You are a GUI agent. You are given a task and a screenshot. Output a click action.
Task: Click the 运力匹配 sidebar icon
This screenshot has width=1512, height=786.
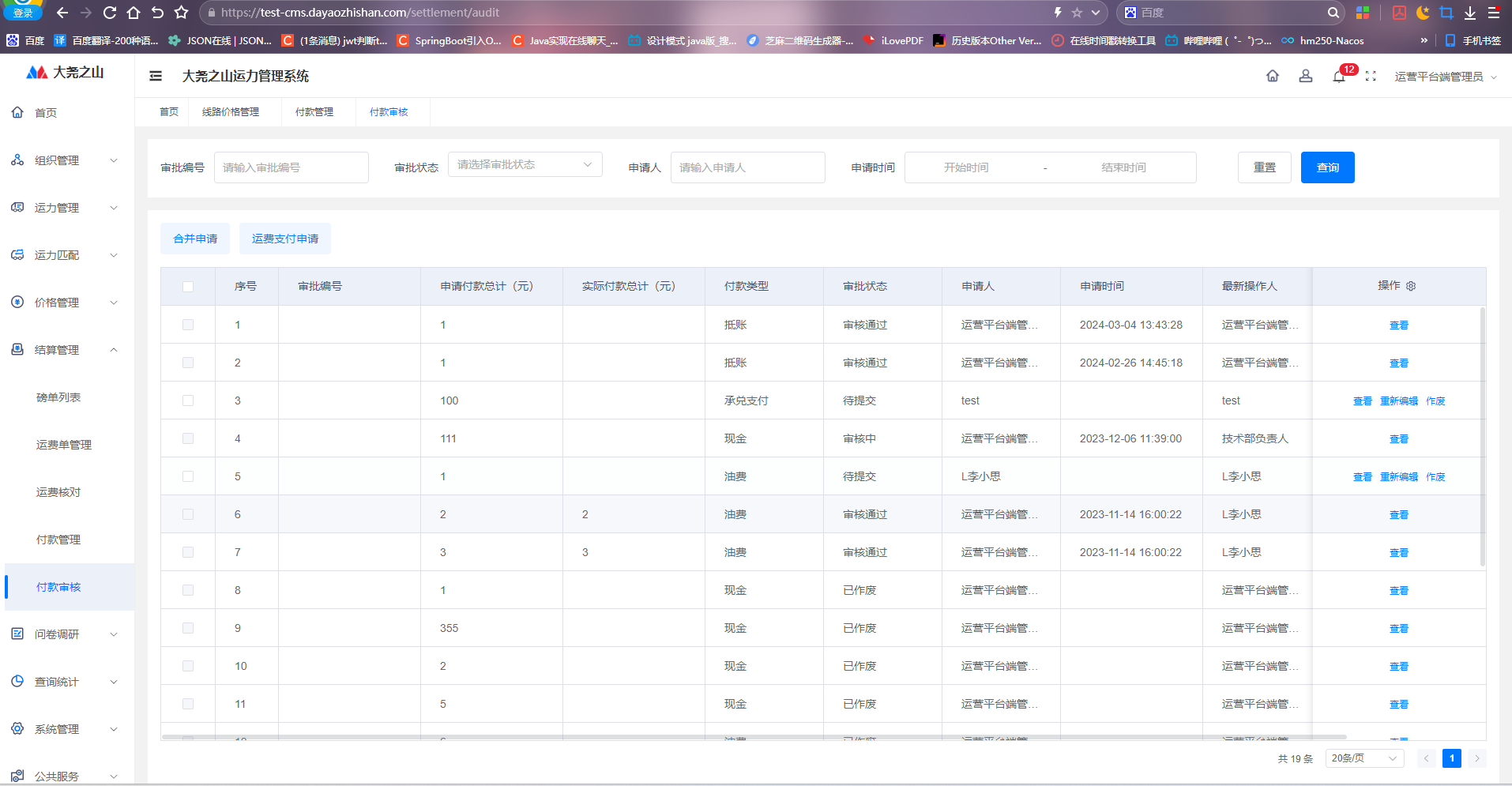[17, 254]
